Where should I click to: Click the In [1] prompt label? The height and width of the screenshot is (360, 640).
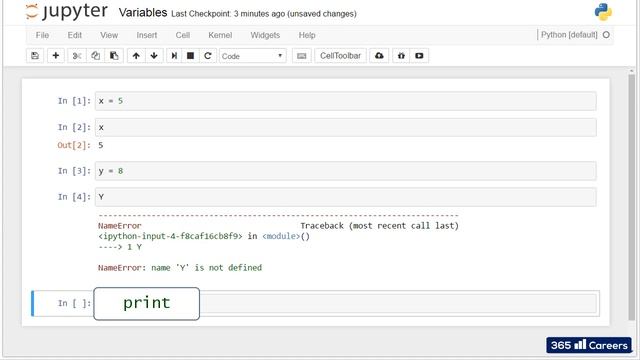click(74, 101)
